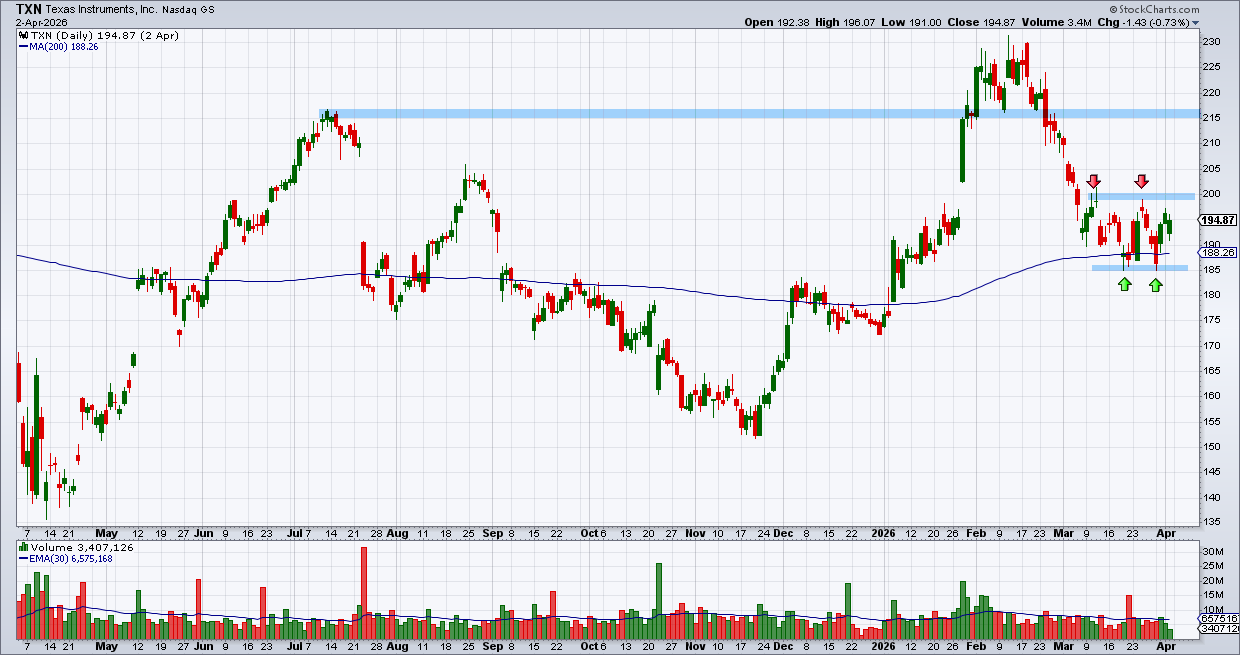The image size is (1240, 655).
Task: Click the 188.26 moving-average tag on price axis
Action: tap(1220, 253)
